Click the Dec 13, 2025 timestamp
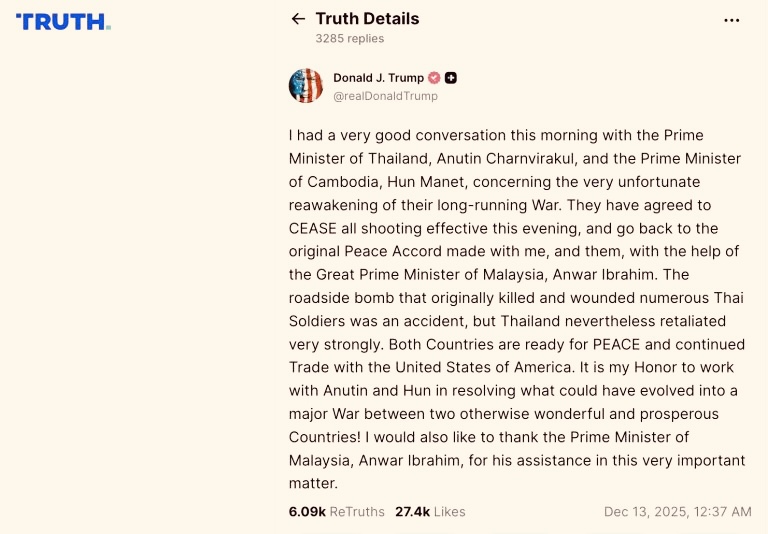 (x=677, y=511)
